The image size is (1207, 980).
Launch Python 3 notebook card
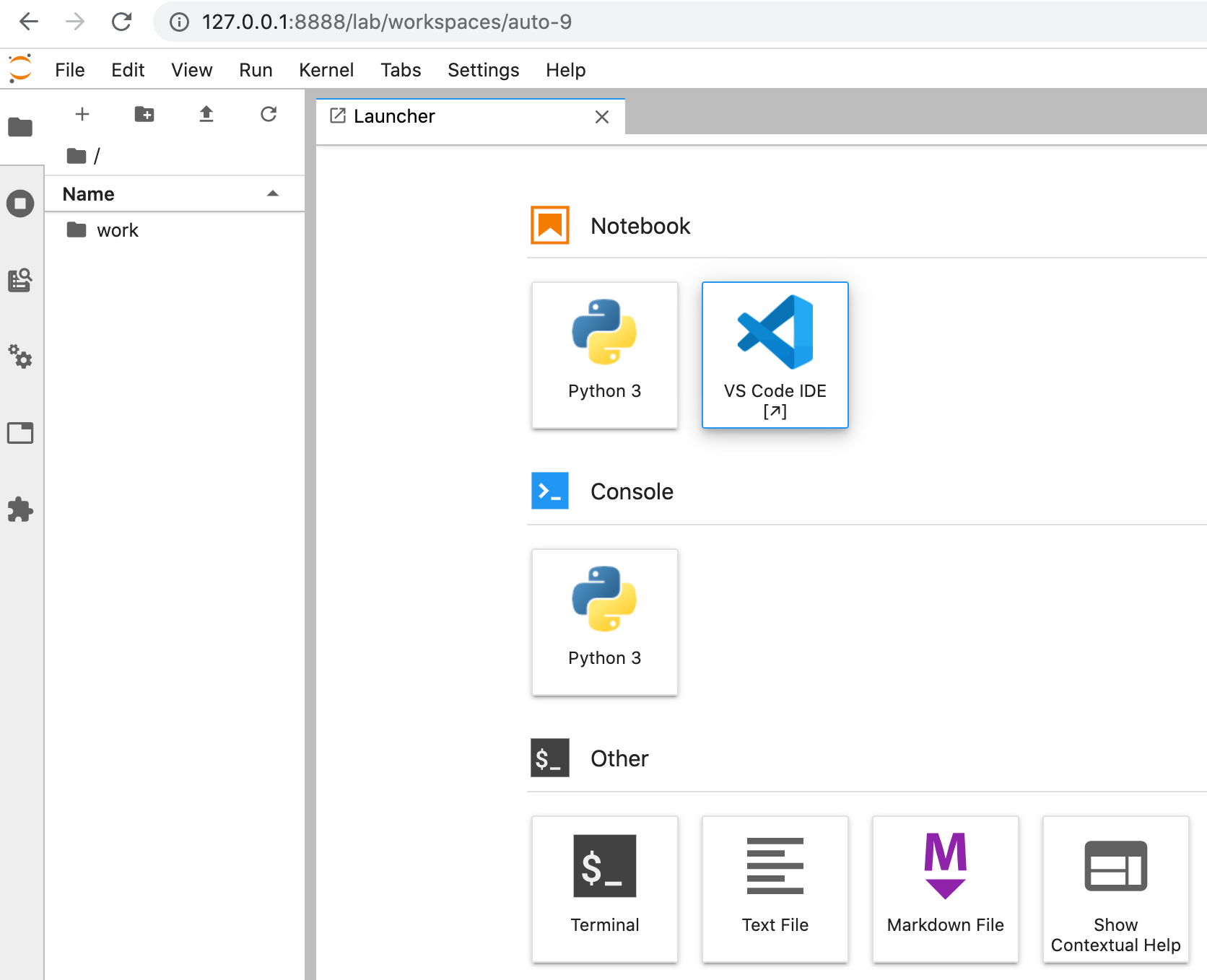[x=605, y=355]
